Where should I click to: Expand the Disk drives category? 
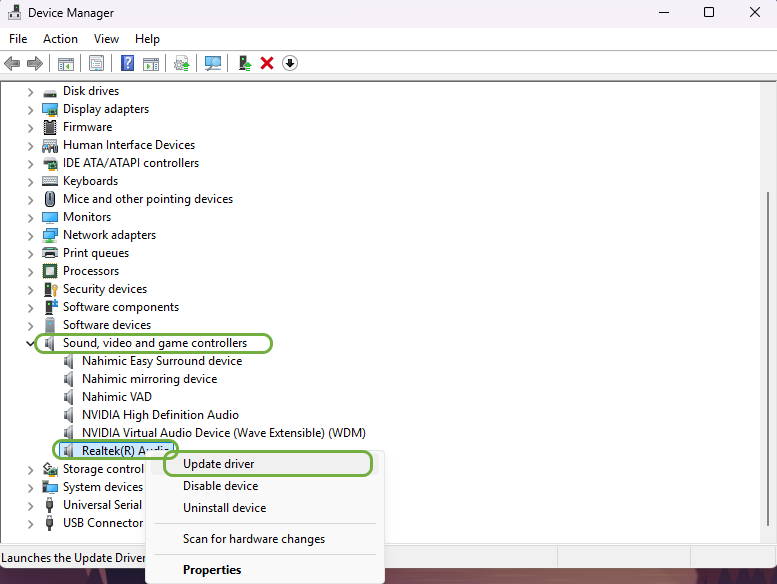tap(30, 91)
